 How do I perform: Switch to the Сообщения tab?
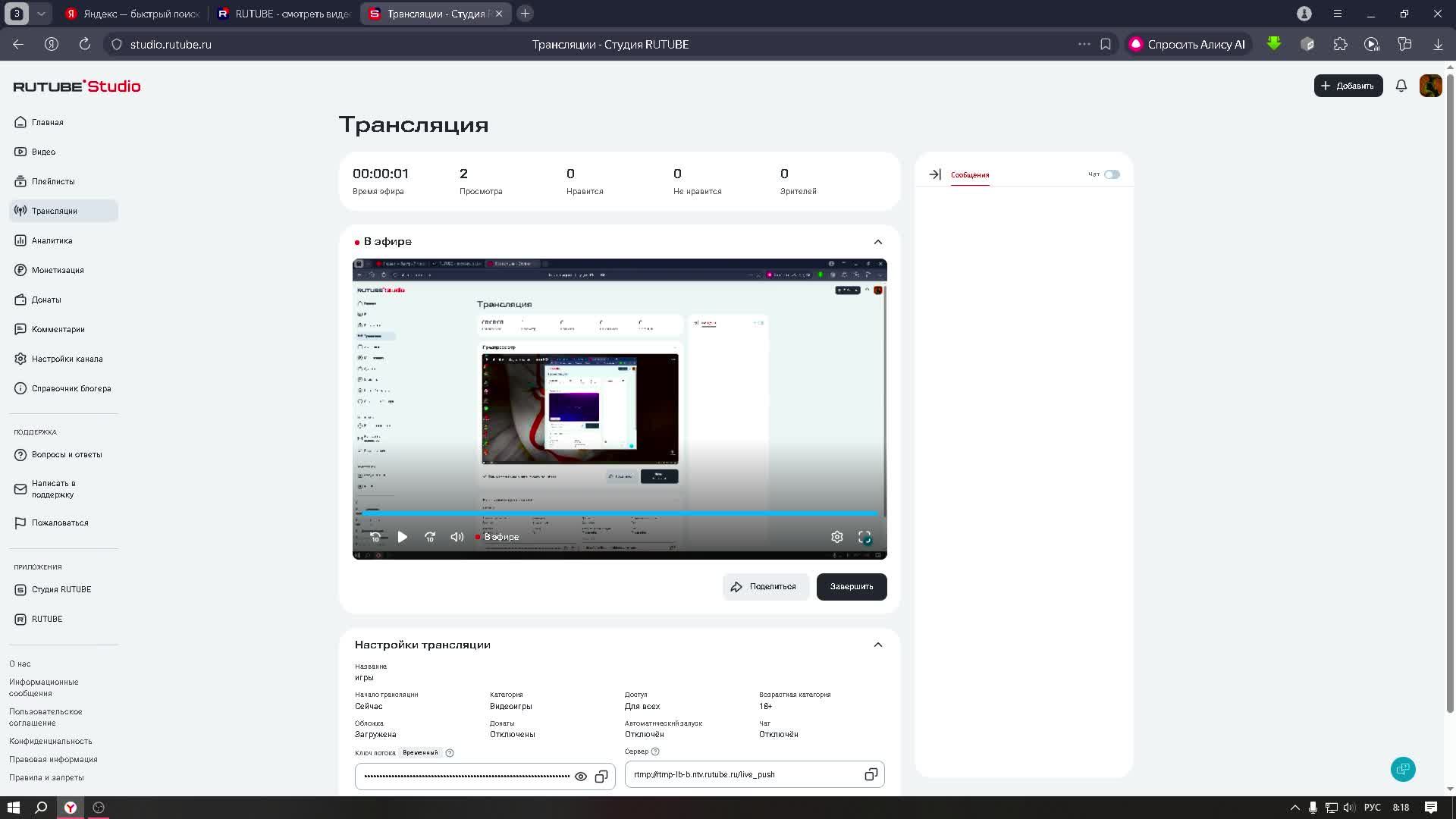tap(970, 175)
